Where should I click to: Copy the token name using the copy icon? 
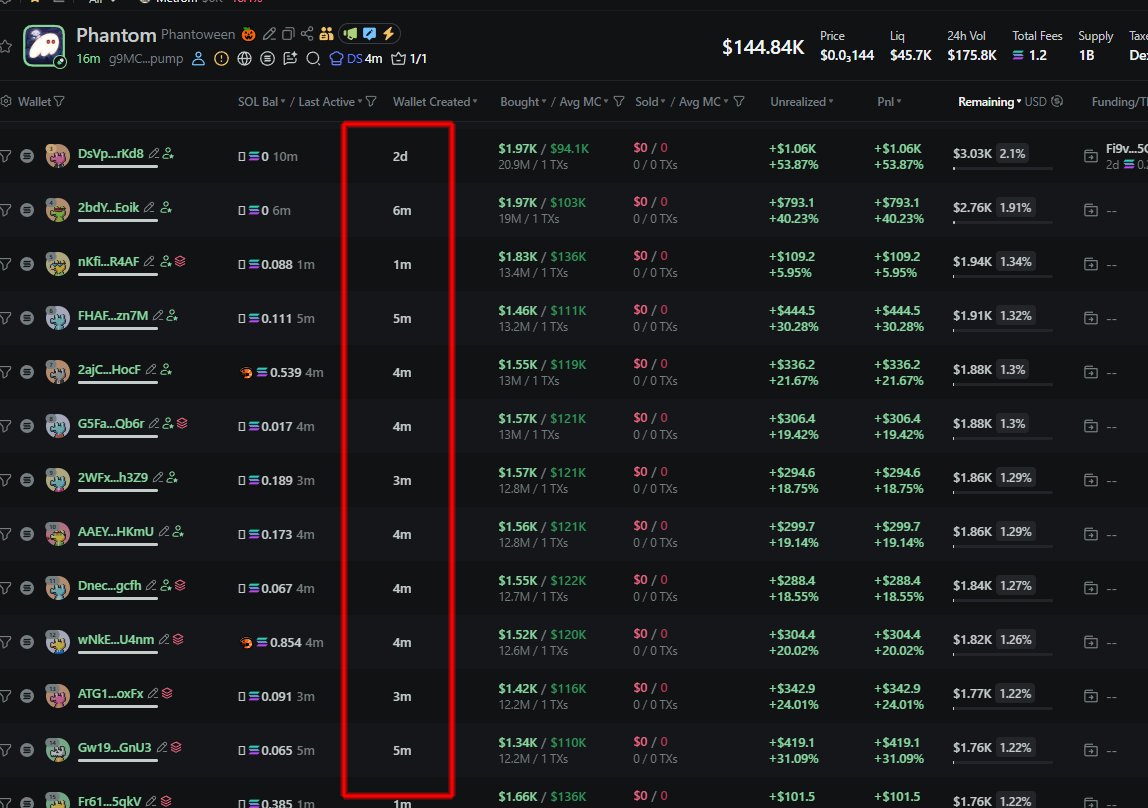point(288,35)
